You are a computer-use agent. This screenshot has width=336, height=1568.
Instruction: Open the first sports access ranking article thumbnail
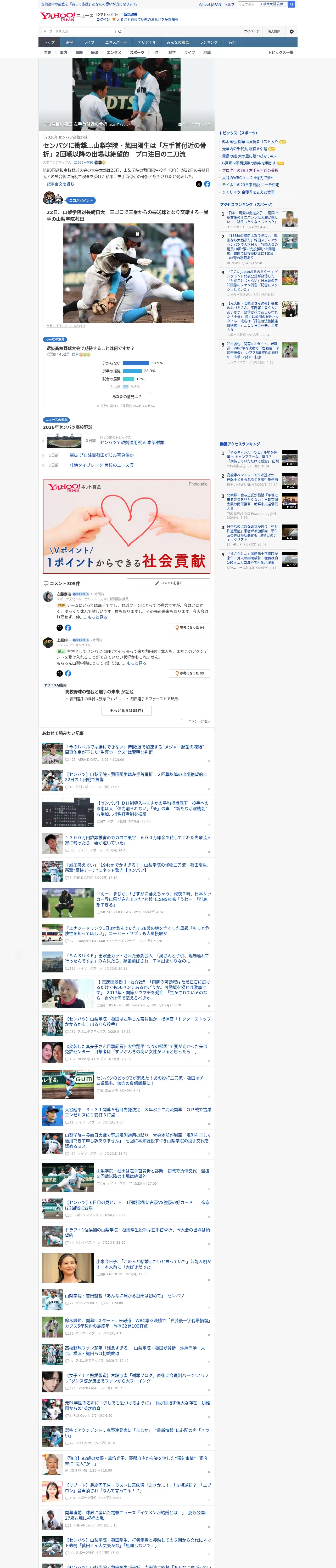pos(290,218)
